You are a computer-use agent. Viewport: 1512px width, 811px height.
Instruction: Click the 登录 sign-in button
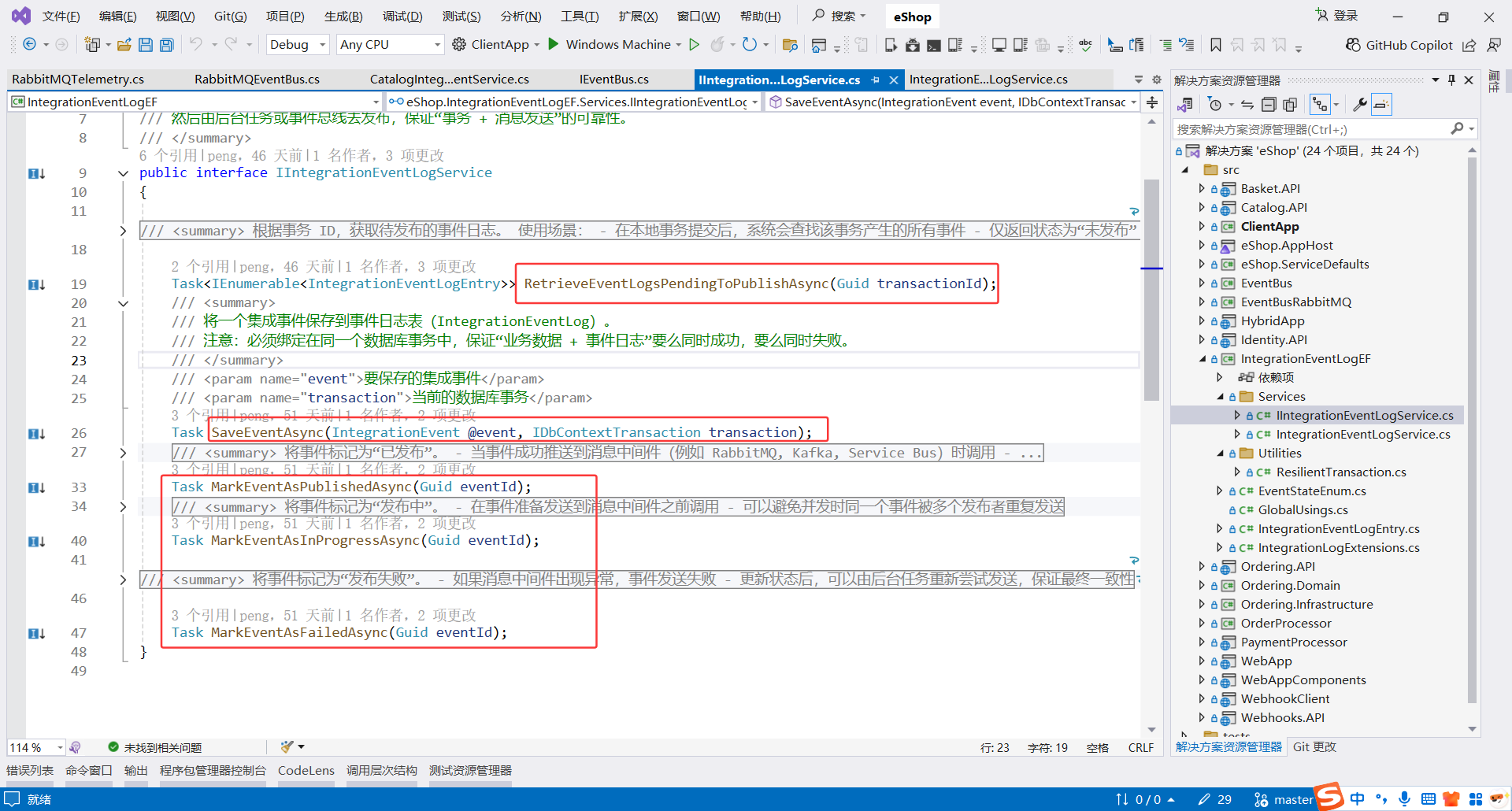[1336, 16]
